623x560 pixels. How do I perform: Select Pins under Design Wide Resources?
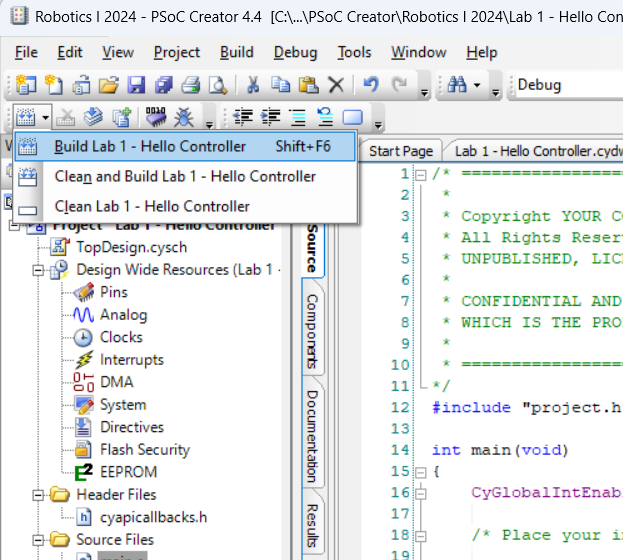point(114,293)
